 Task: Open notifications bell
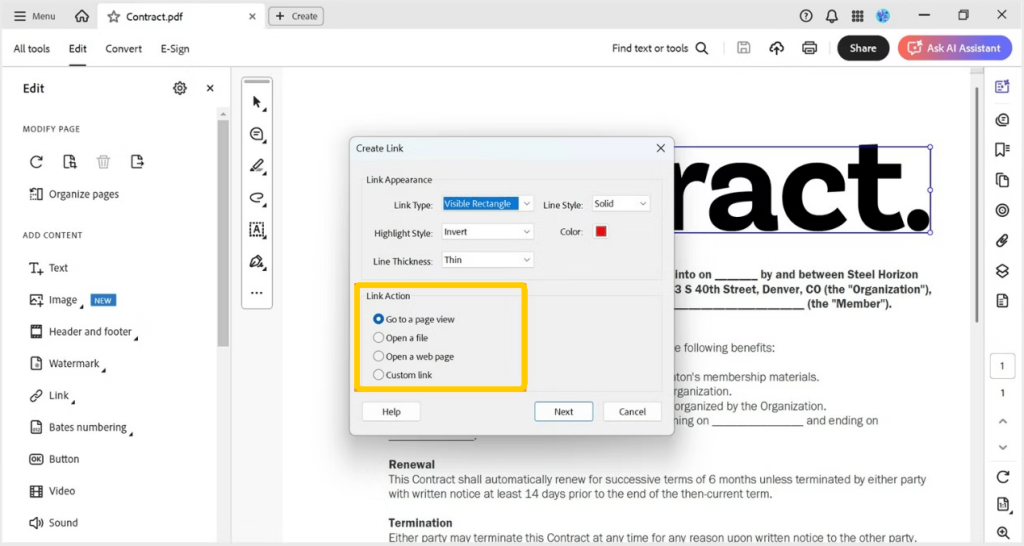click(831, 16)
